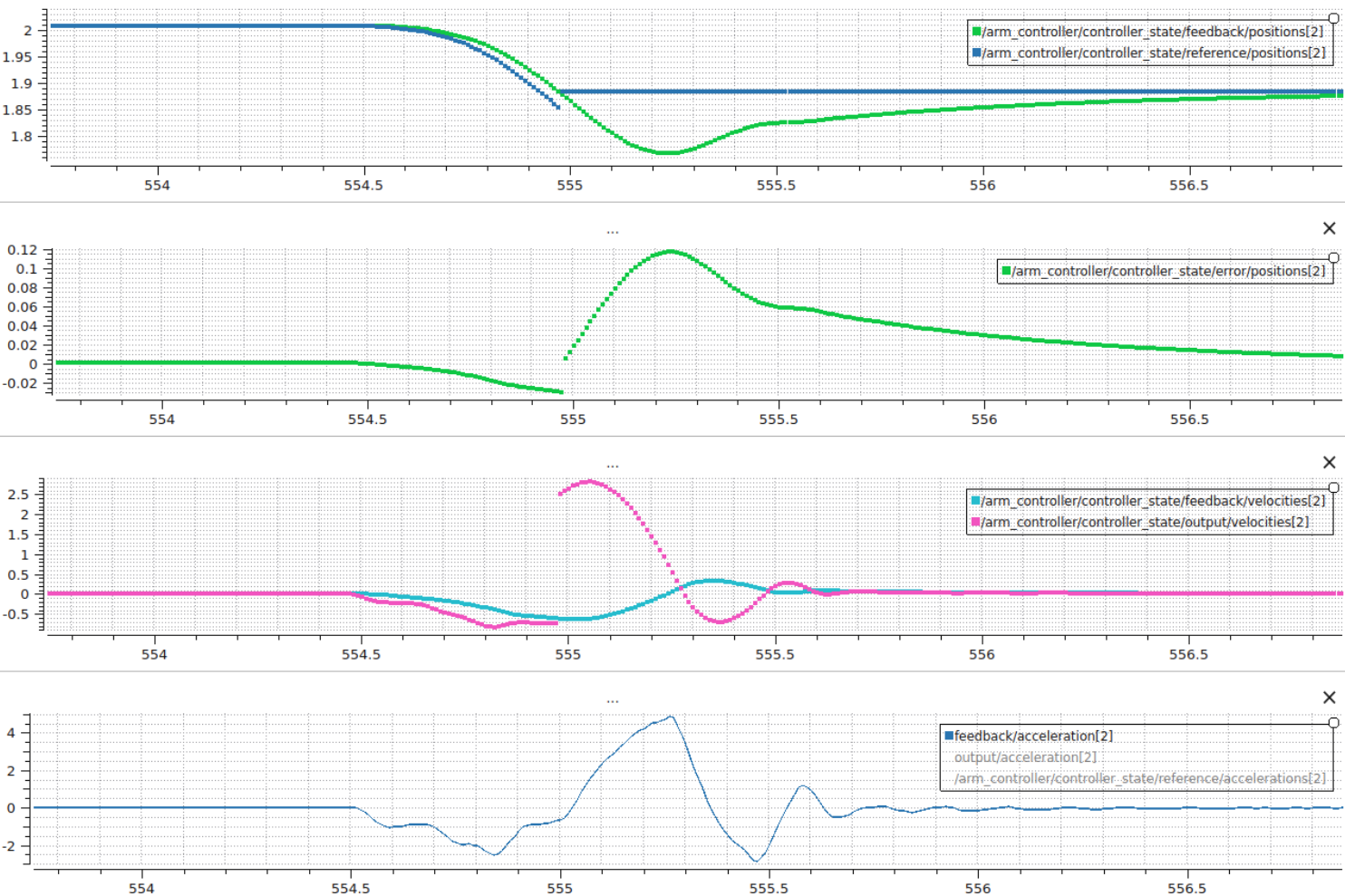This screenshot has height=896, width=1345.
Task: Click the '...' title above velocities plot
Action: click(613, 465)
